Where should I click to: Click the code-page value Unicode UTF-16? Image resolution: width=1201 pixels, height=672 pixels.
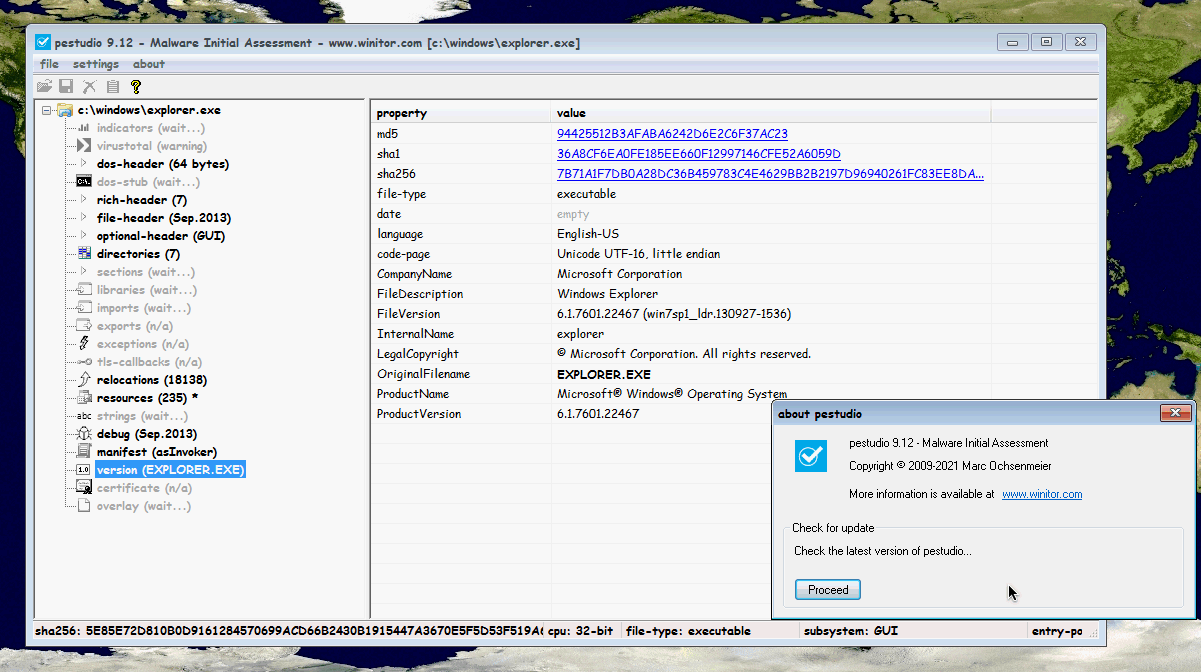638,254
